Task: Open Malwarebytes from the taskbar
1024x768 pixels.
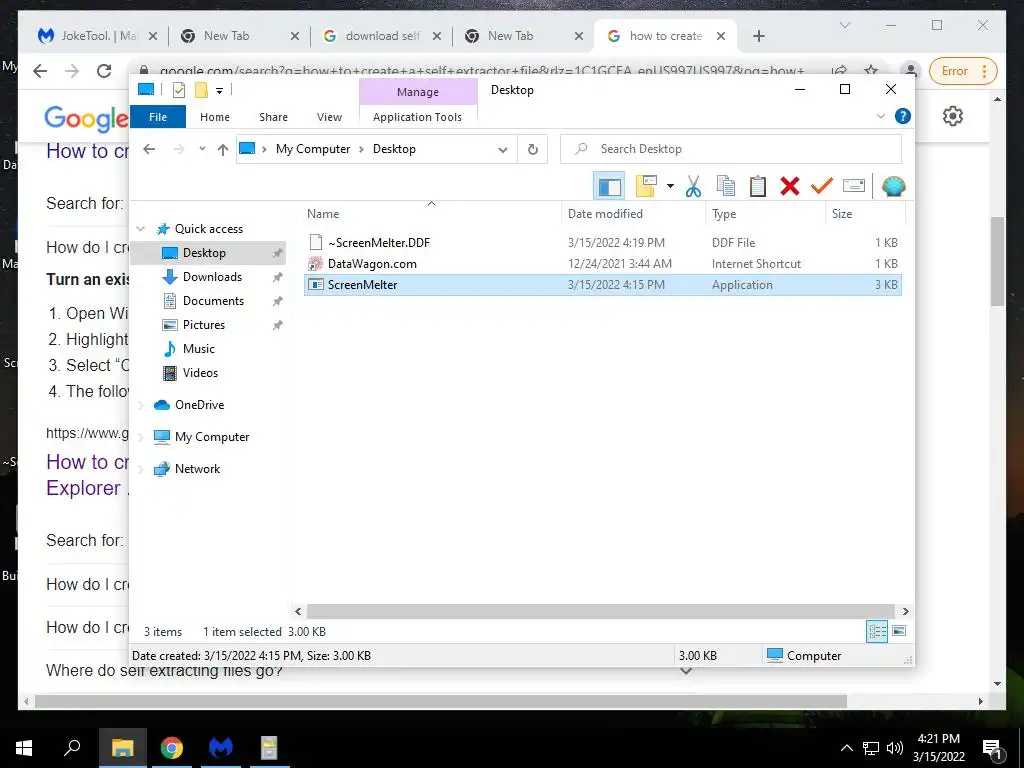Action: [x=221, y=748]
